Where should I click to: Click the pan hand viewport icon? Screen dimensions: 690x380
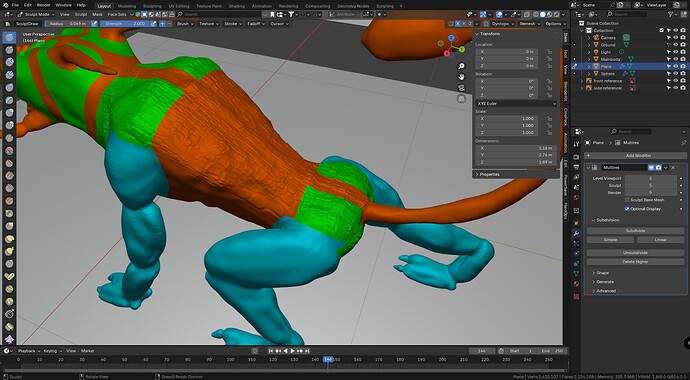coord(461,77)
